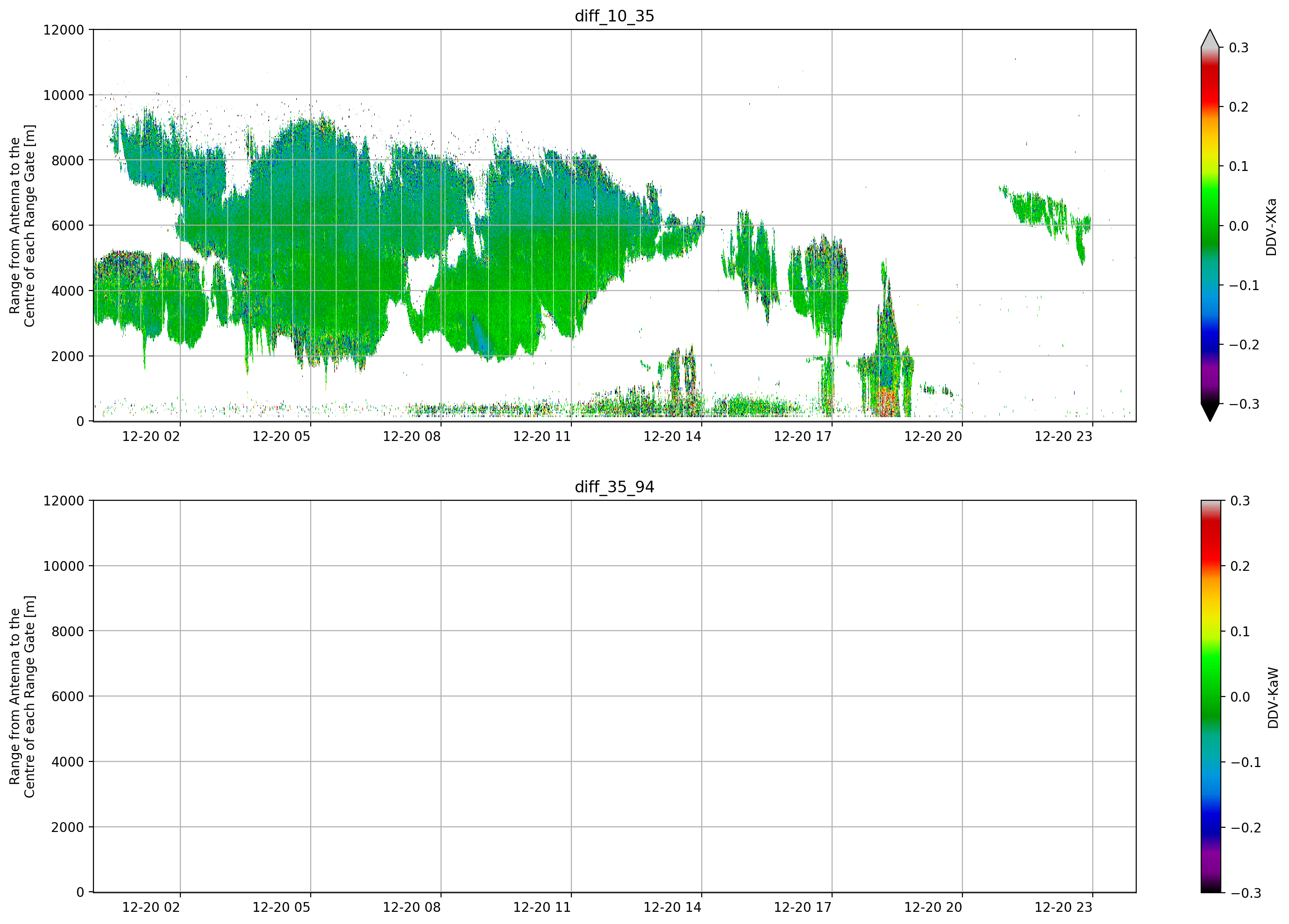Click the −0.1 tick on DDV-KaW colorbar

coord(1246,762)
